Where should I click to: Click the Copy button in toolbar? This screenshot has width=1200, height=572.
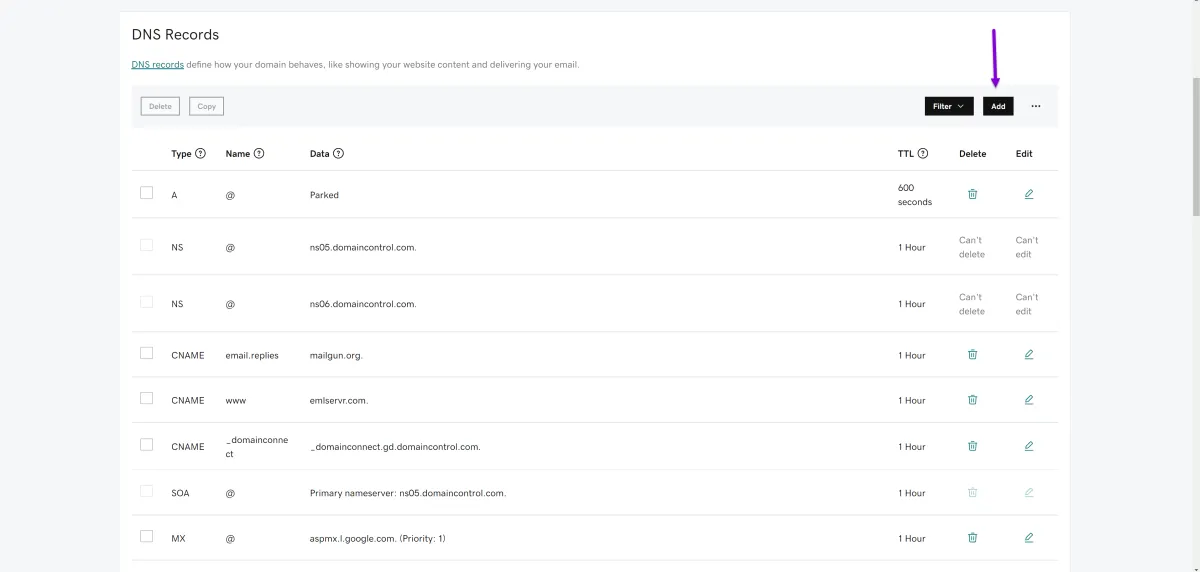click(x=206, y=106)
